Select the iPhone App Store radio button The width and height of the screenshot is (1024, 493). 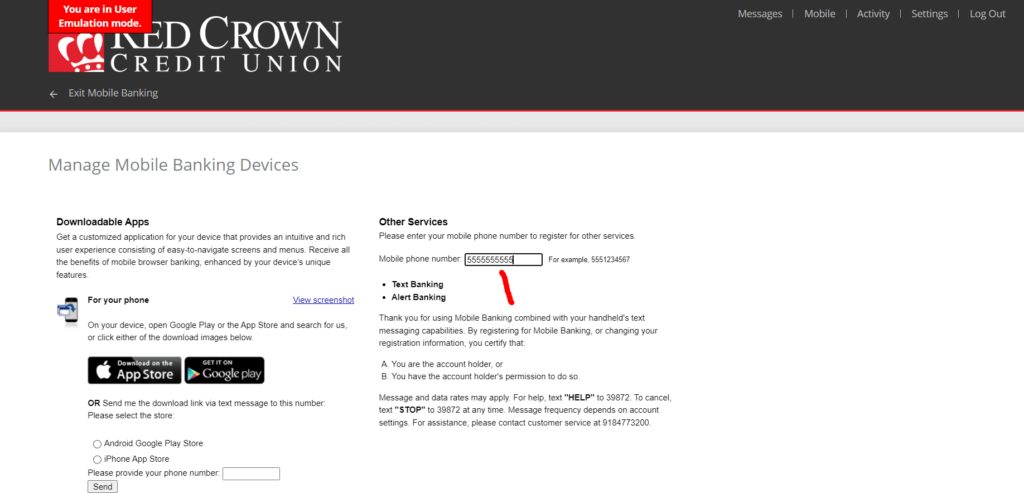click(x=97, y=460)
